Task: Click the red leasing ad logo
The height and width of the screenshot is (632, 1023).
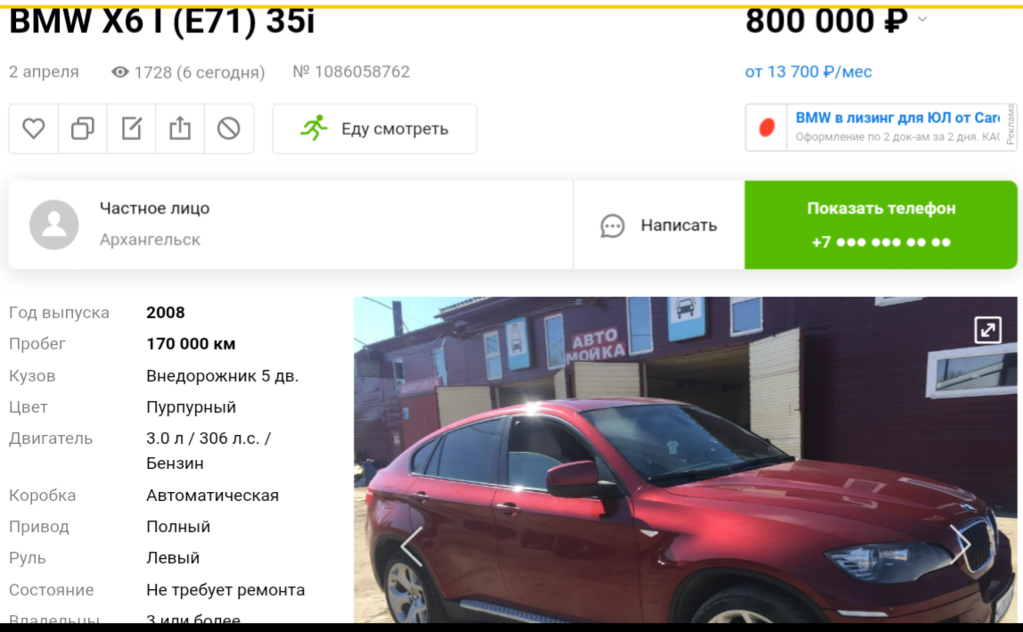Action: (767, 127)
